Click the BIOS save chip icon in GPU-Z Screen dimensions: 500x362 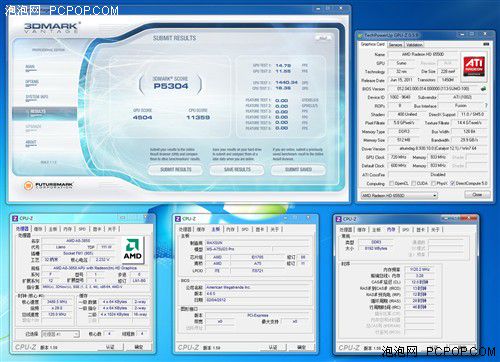(483, 89)
